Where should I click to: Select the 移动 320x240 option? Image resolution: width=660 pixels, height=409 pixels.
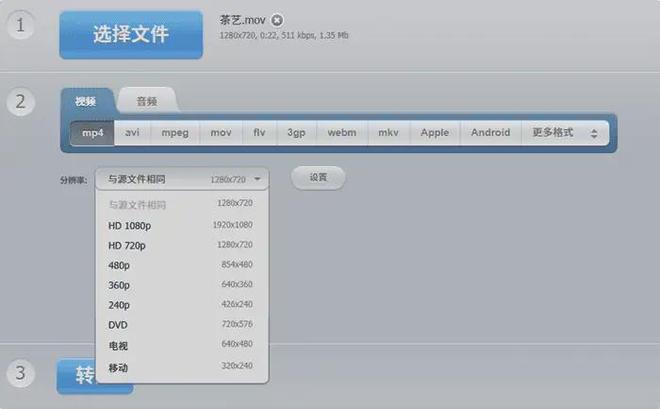pos(182,367)
